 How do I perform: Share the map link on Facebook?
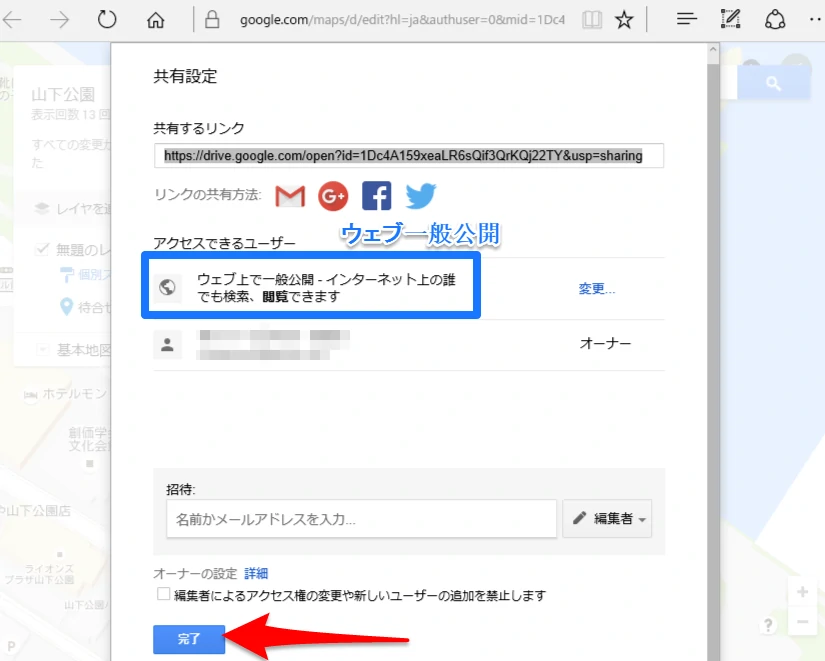tap(376, 196)
